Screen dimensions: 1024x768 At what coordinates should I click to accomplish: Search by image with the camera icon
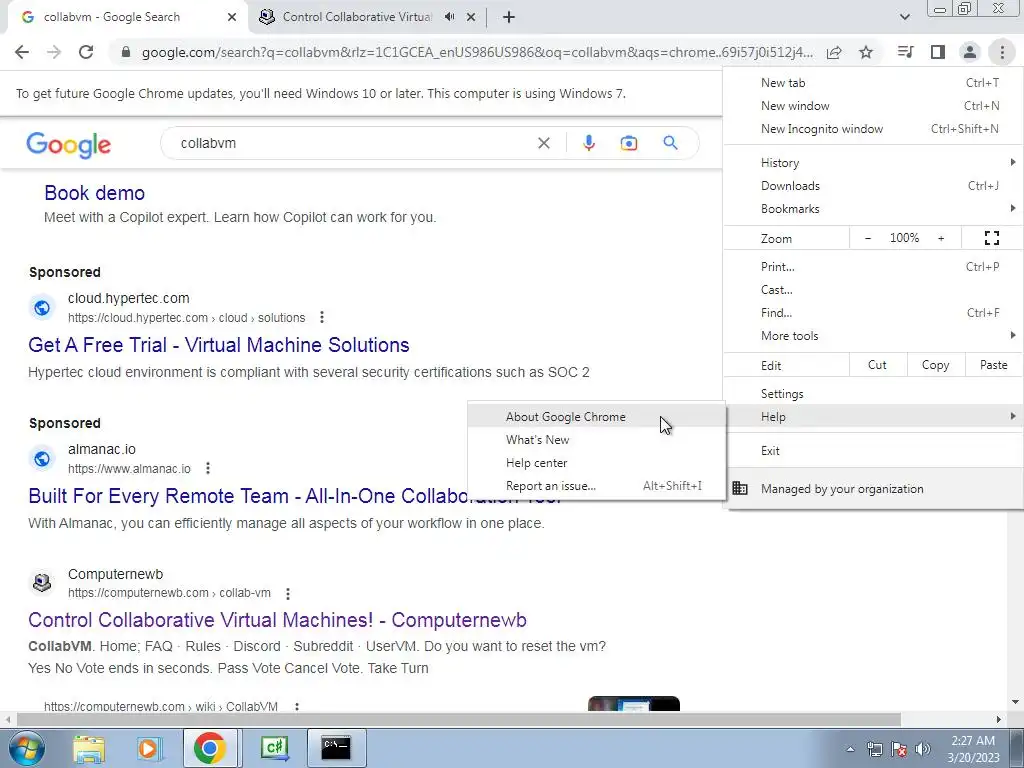point(629,143)
